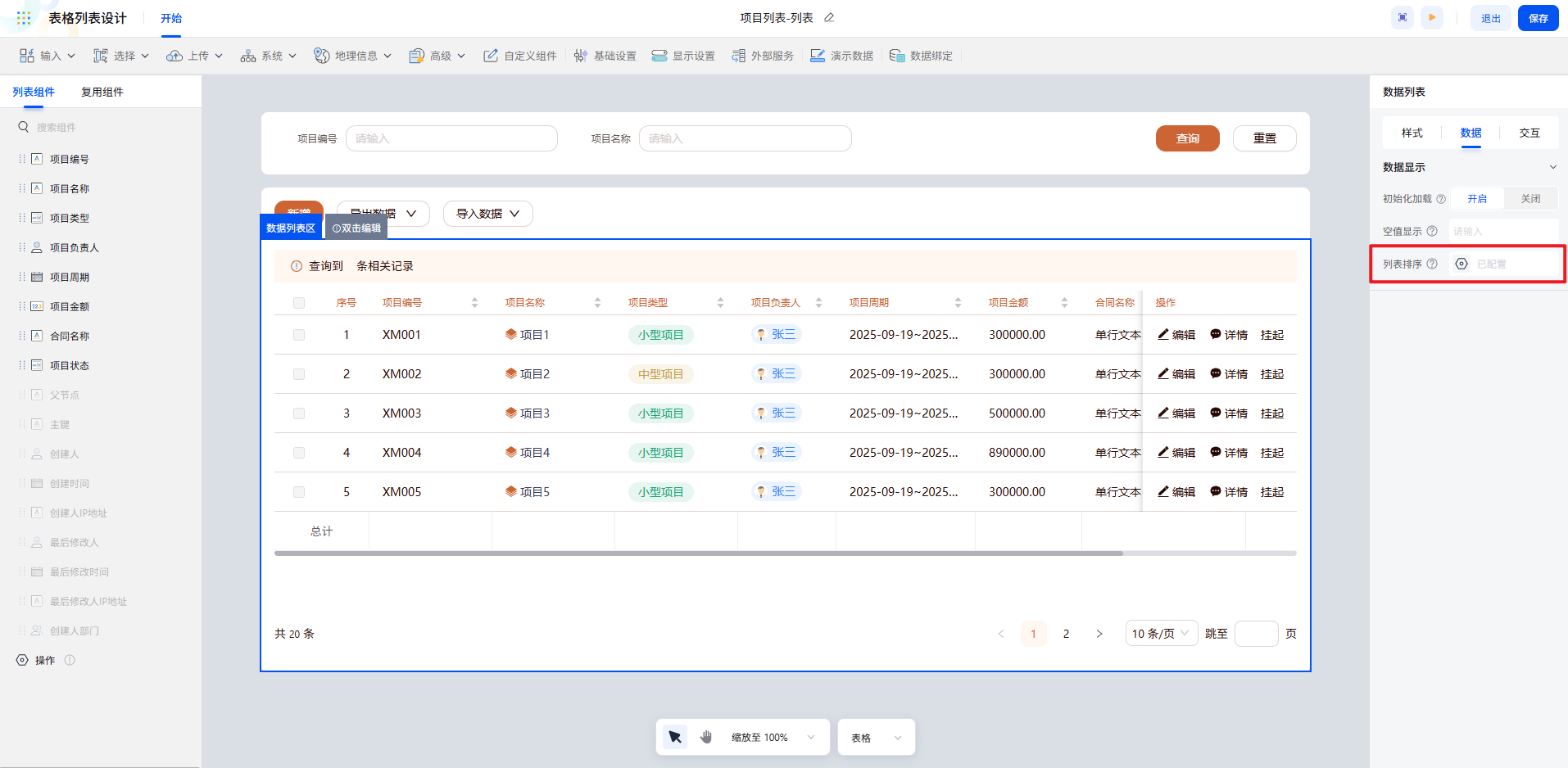
Task: Open the 样式 tab in right panel
Action: tap(1412, 133)
